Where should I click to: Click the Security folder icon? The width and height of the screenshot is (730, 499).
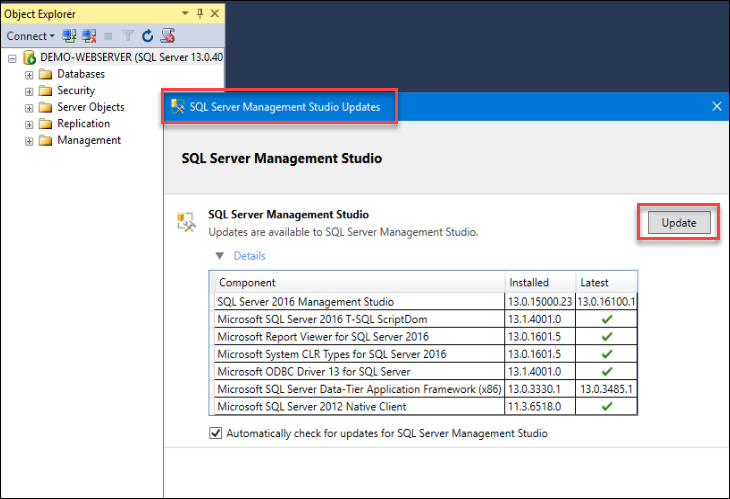click(45, 90)
